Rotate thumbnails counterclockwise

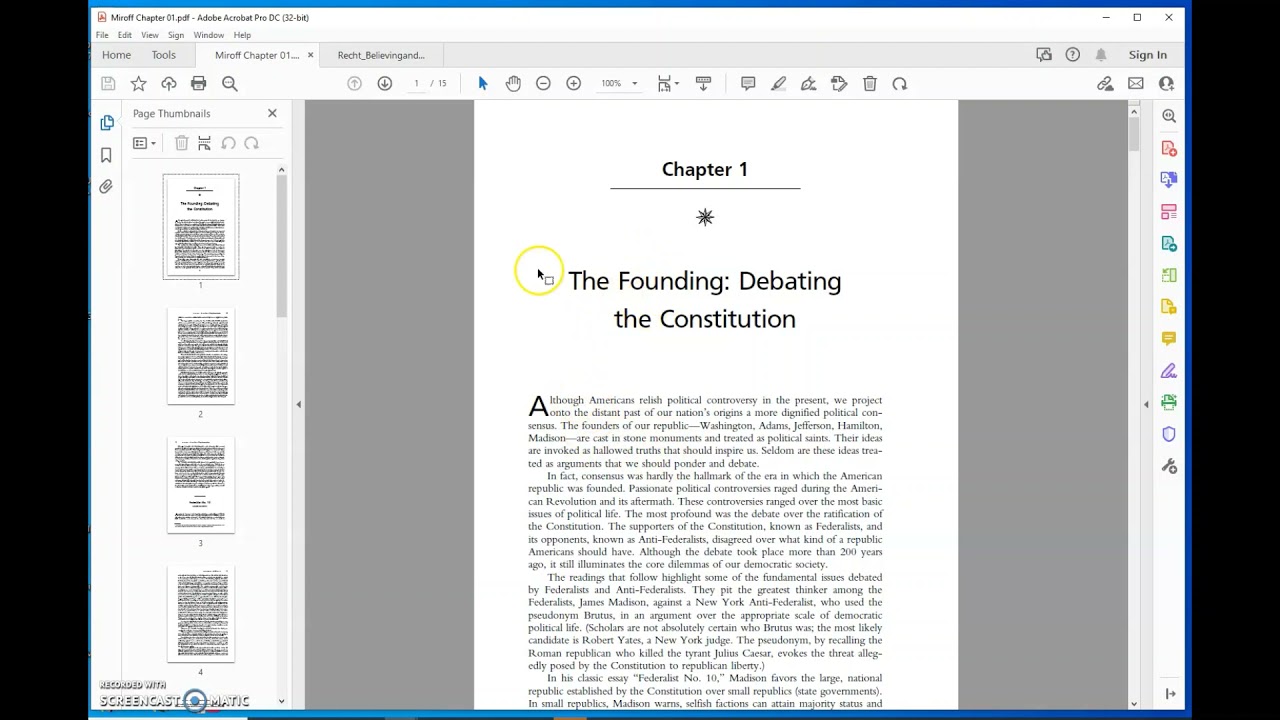click(228, 144)
